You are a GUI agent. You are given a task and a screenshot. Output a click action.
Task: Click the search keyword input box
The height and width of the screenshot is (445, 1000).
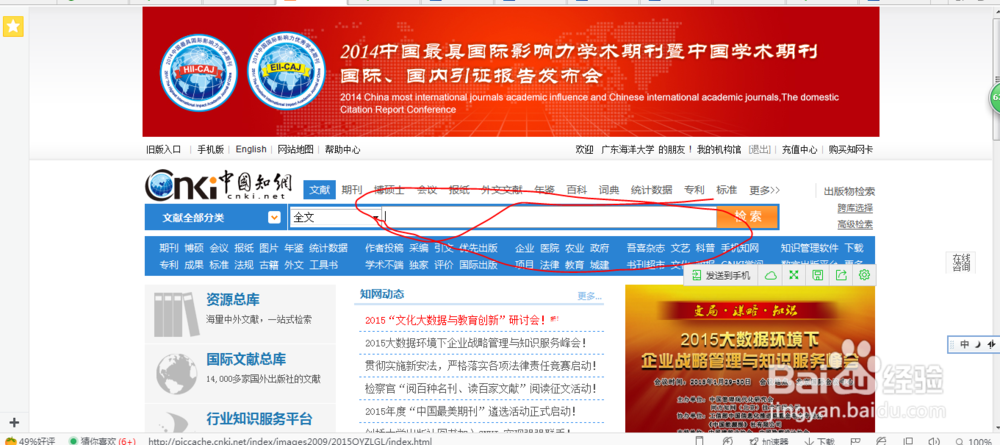[550, 217]
